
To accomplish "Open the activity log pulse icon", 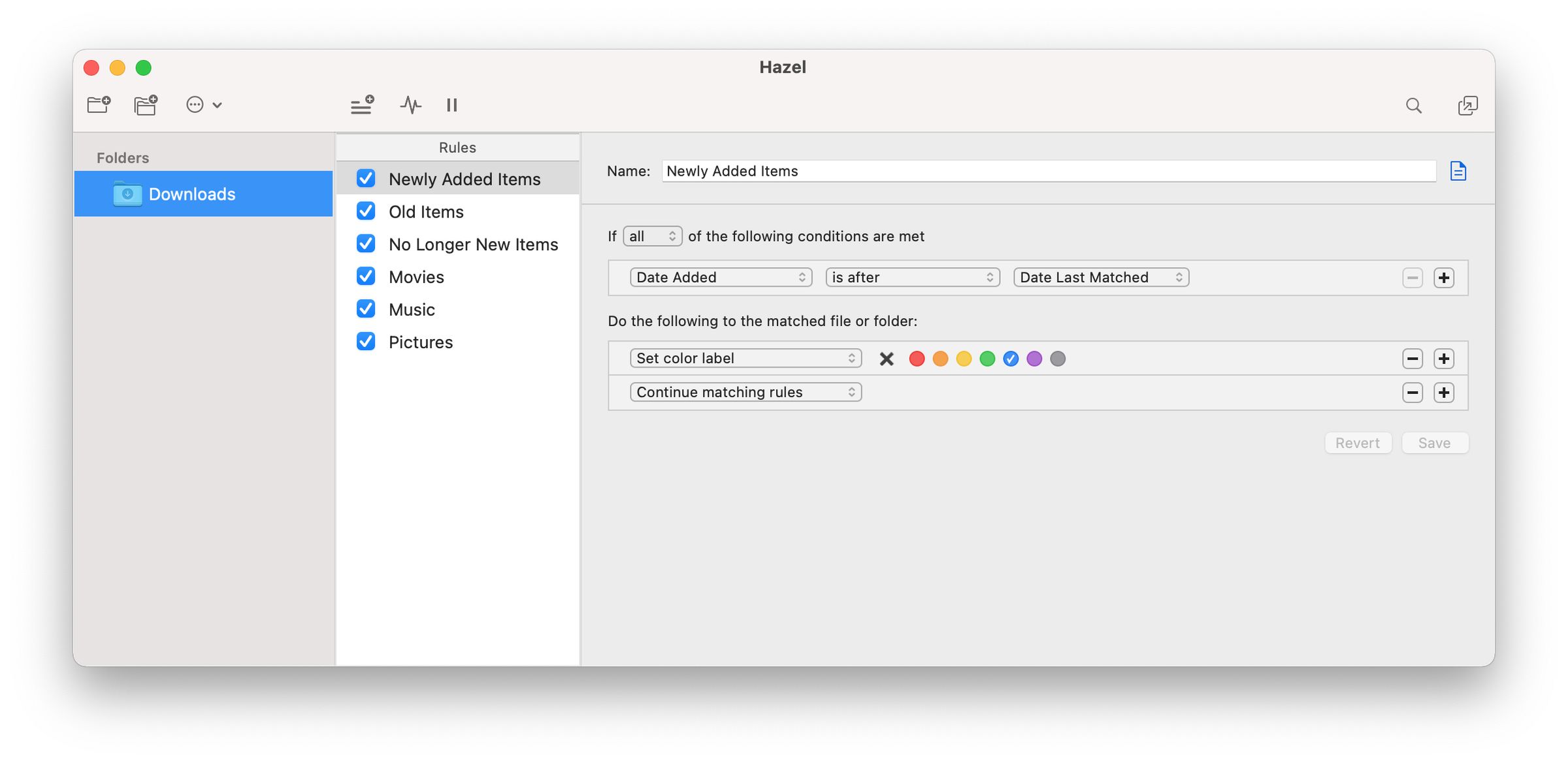I will coord(410,105).
